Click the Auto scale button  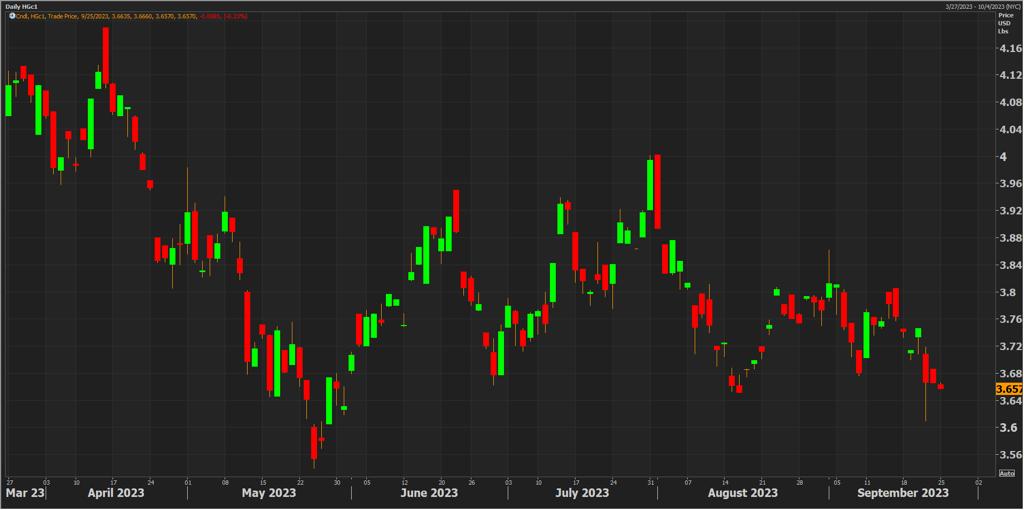pos(1007,472)
